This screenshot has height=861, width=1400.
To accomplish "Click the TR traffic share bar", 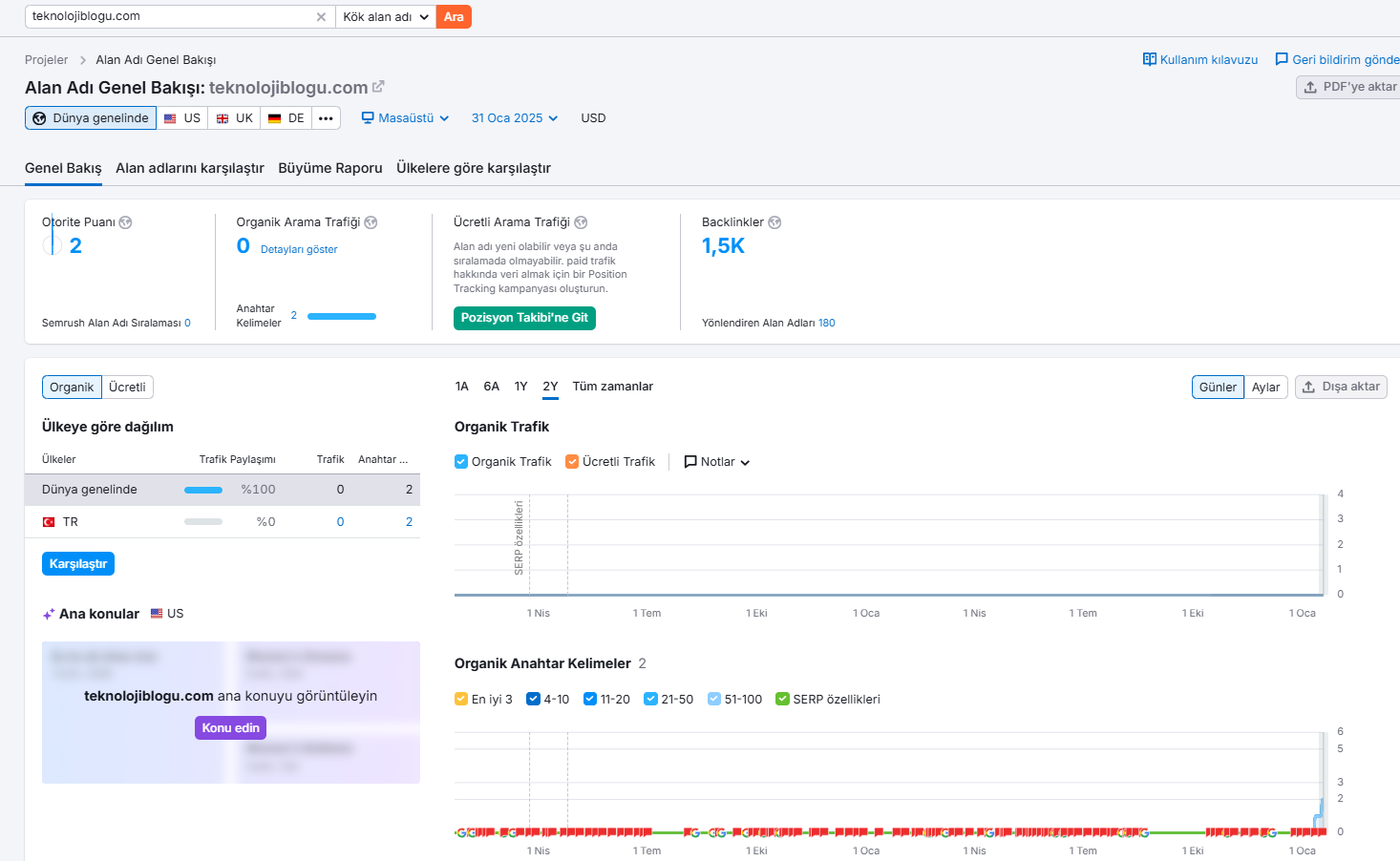I will (x=203, y=522).
